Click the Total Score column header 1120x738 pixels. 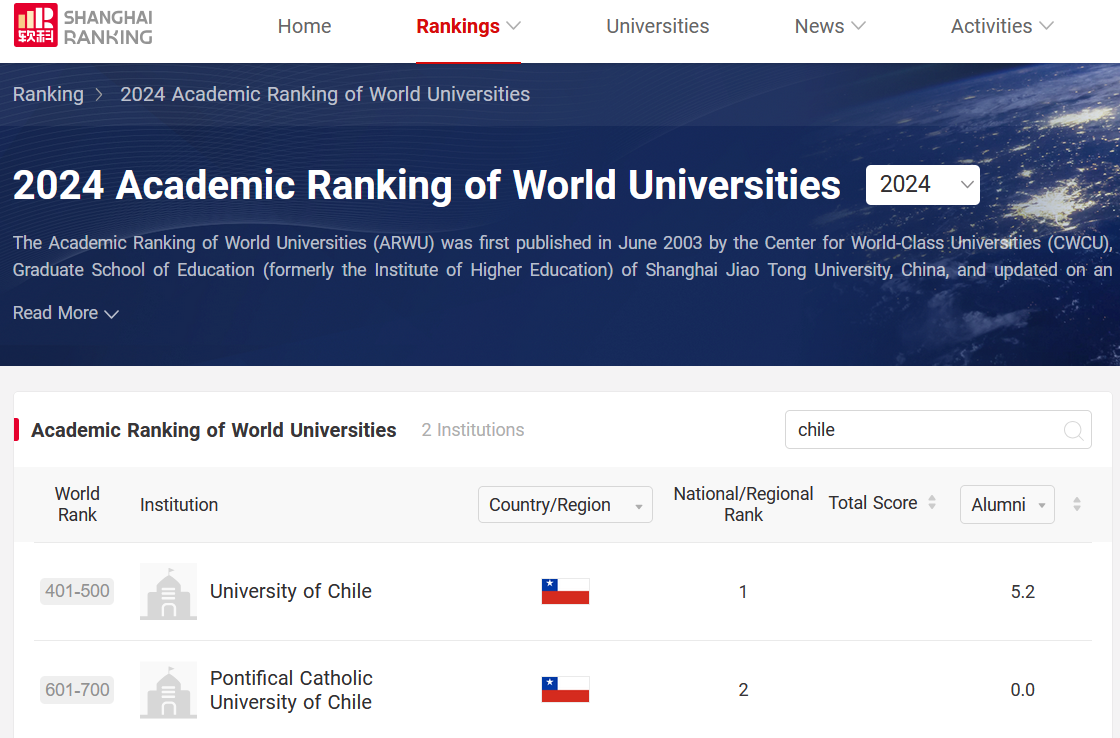873,503
